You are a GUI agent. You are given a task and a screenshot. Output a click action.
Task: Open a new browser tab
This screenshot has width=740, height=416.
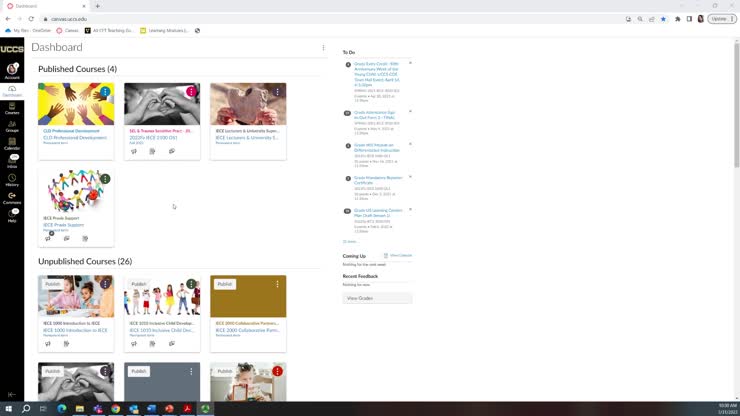(x=98, y=6)
